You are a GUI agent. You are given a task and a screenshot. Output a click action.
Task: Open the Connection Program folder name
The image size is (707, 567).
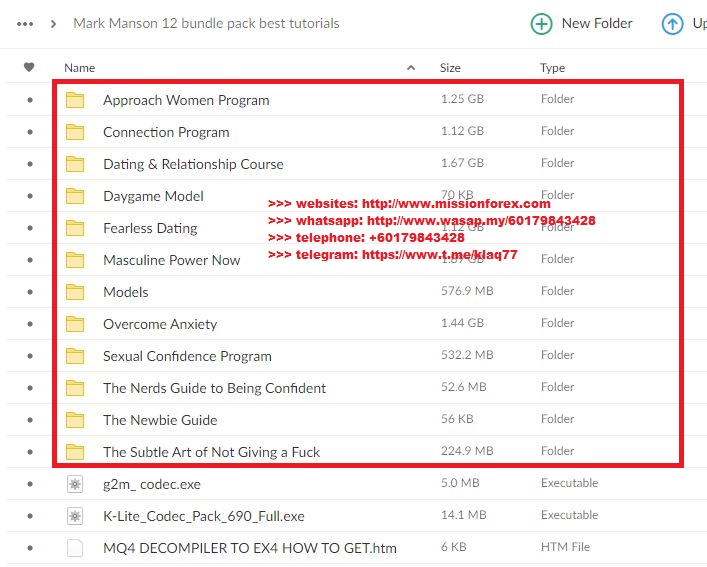[x=166, y=133]
